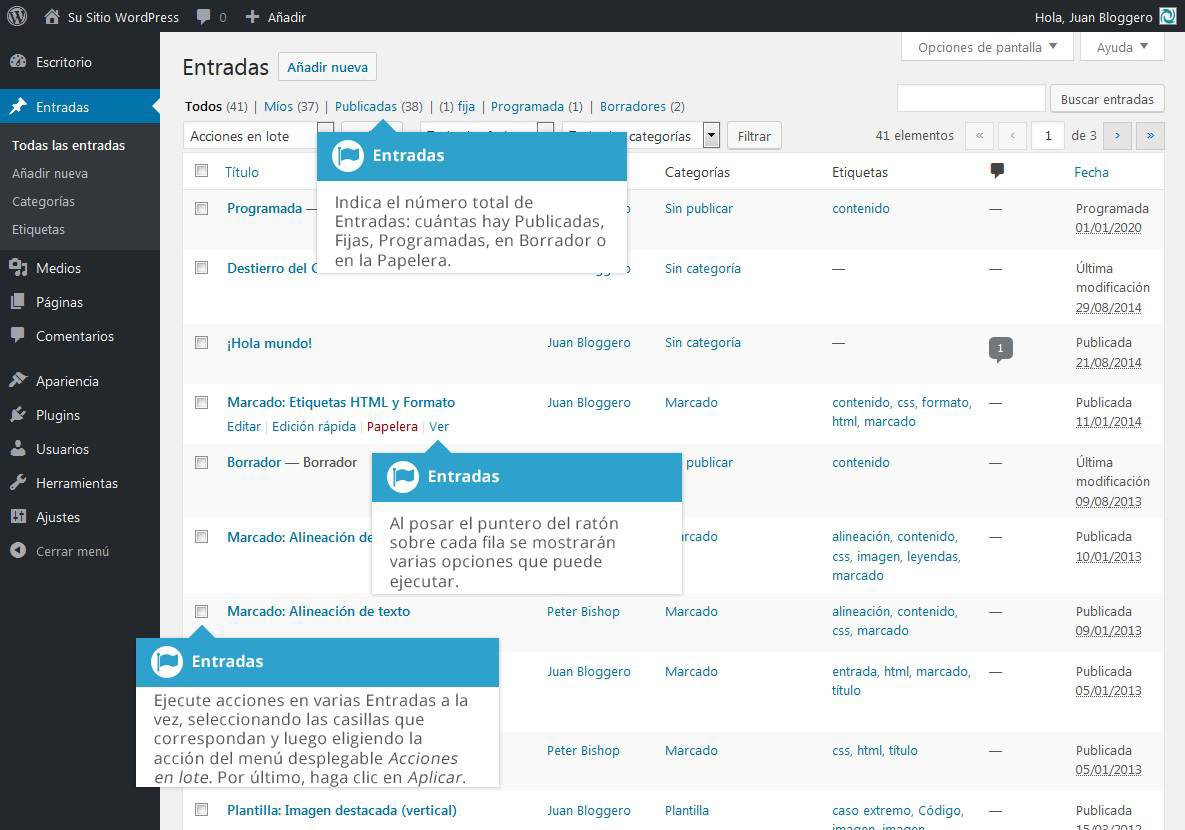
Task: Open the Categorías sidebar submenu item
Action: pyautogui.click(x=43, y=201)
